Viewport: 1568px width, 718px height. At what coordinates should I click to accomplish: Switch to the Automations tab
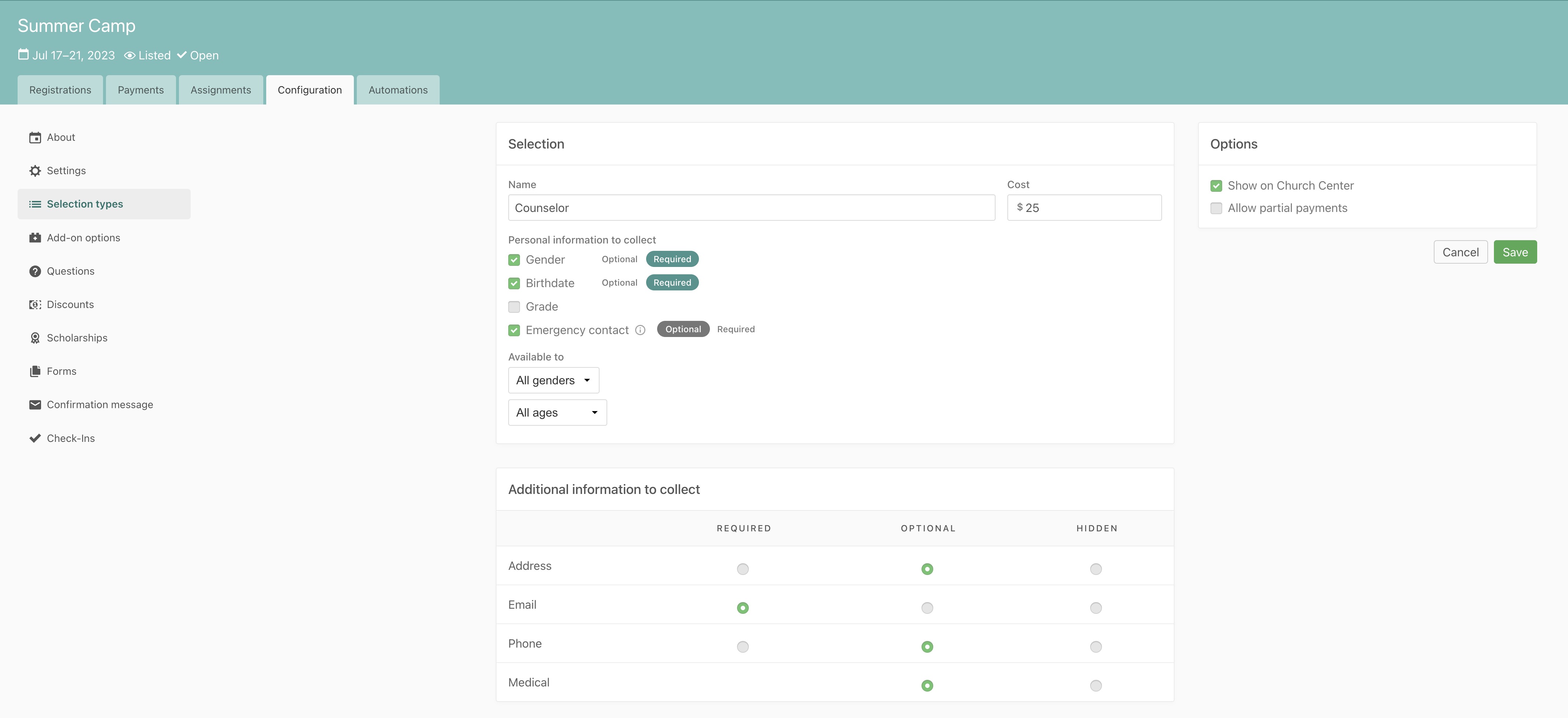(398, 90)
